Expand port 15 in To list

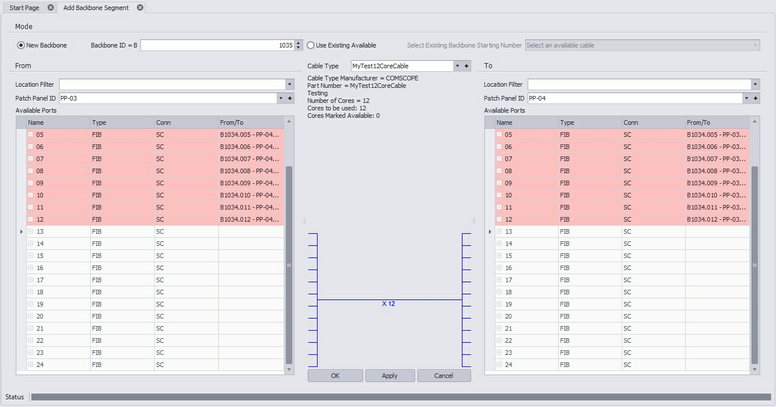[499, 255]
